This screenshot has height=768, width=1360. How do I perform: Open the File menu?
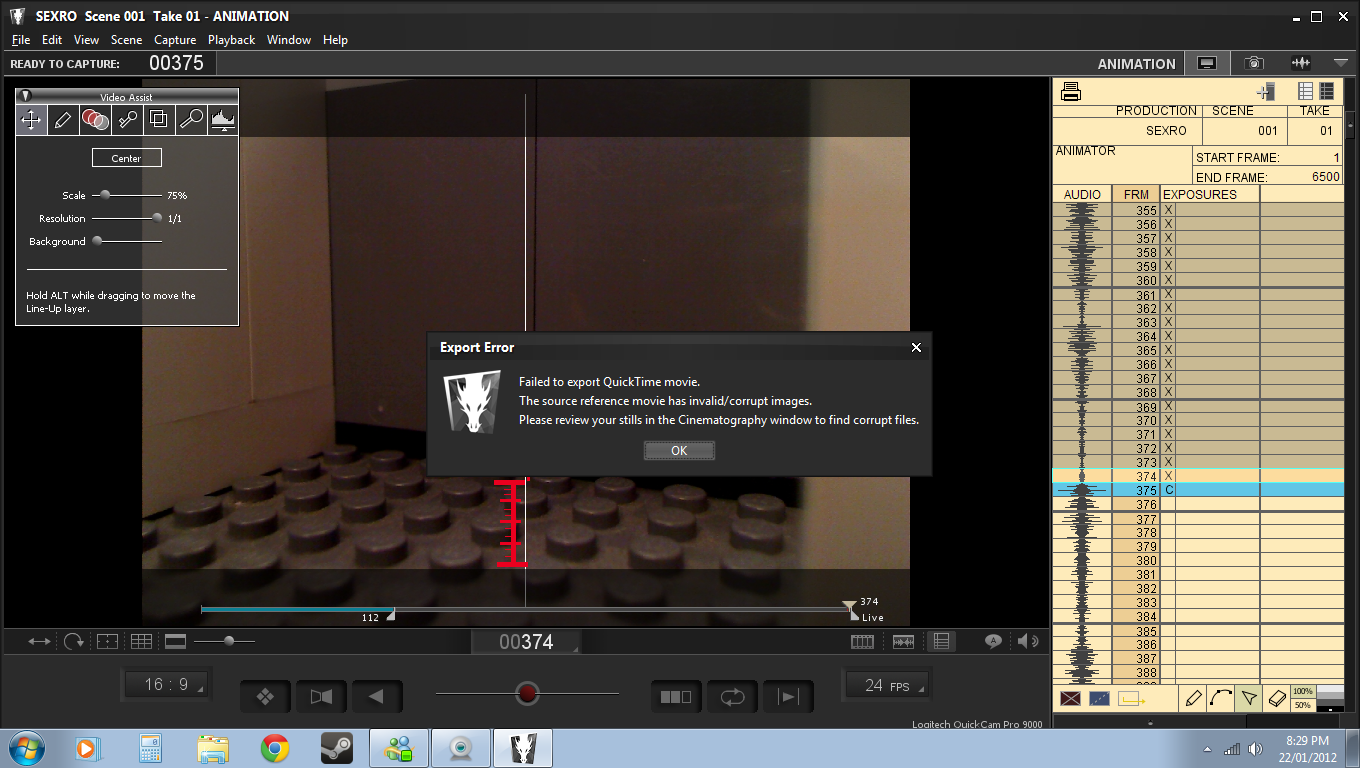[21, 40]
